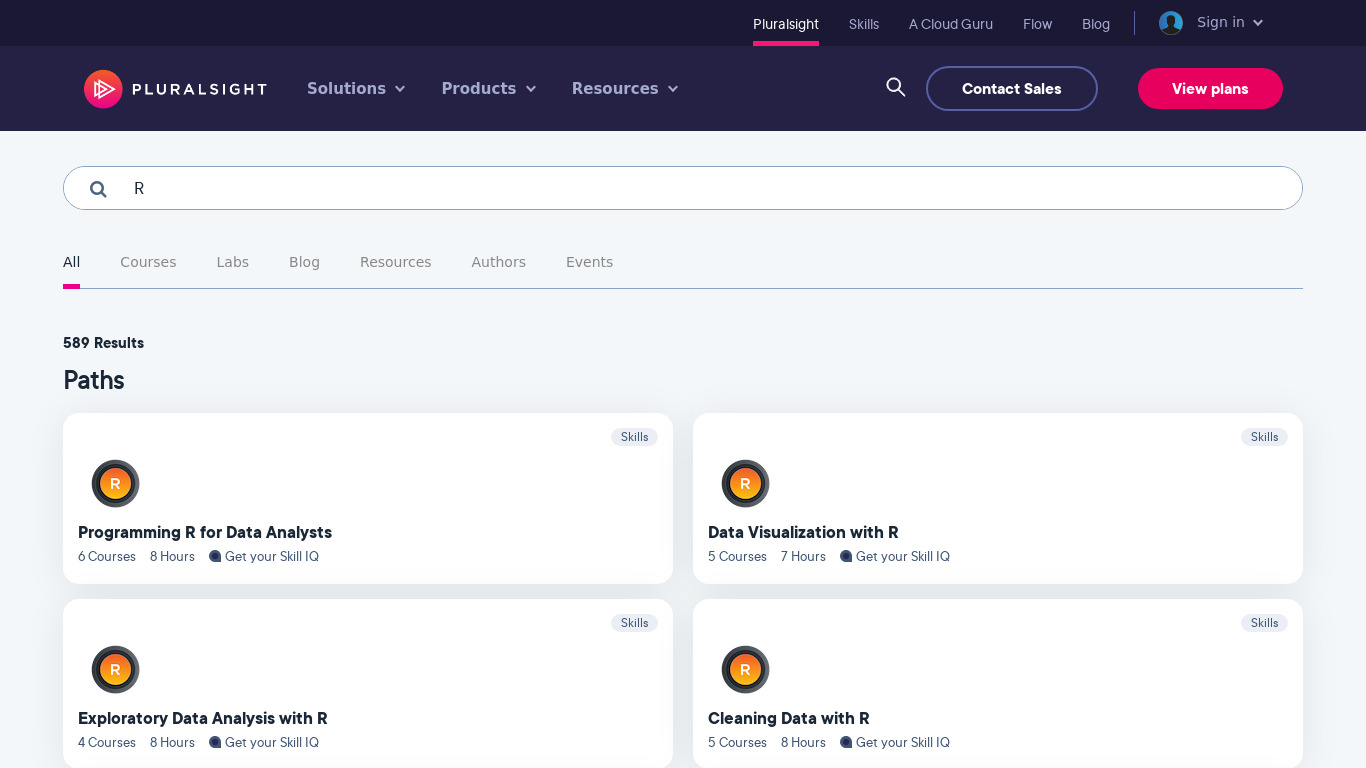Viewport: 1366px width, 768px height.
Task: Click Skills tag on Cleaning Data card
Action: tap(1264, 623)
